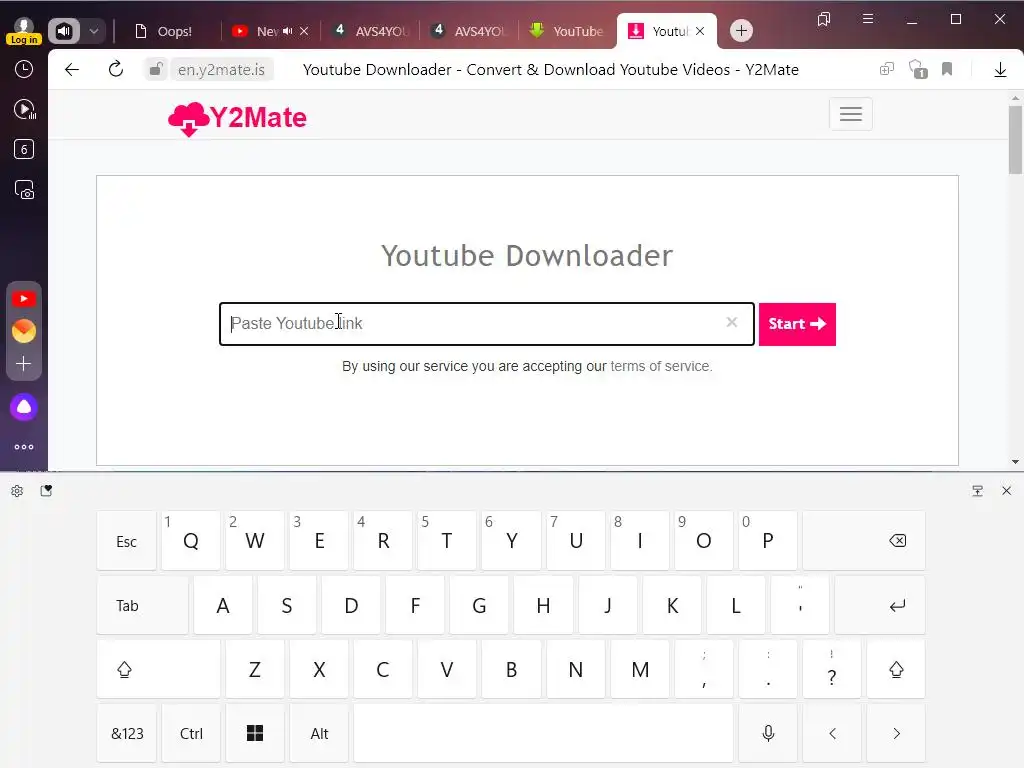Open media player icon in sidebar
Viewport: 1024px width, 768px height.
click(x=24, y=109)
